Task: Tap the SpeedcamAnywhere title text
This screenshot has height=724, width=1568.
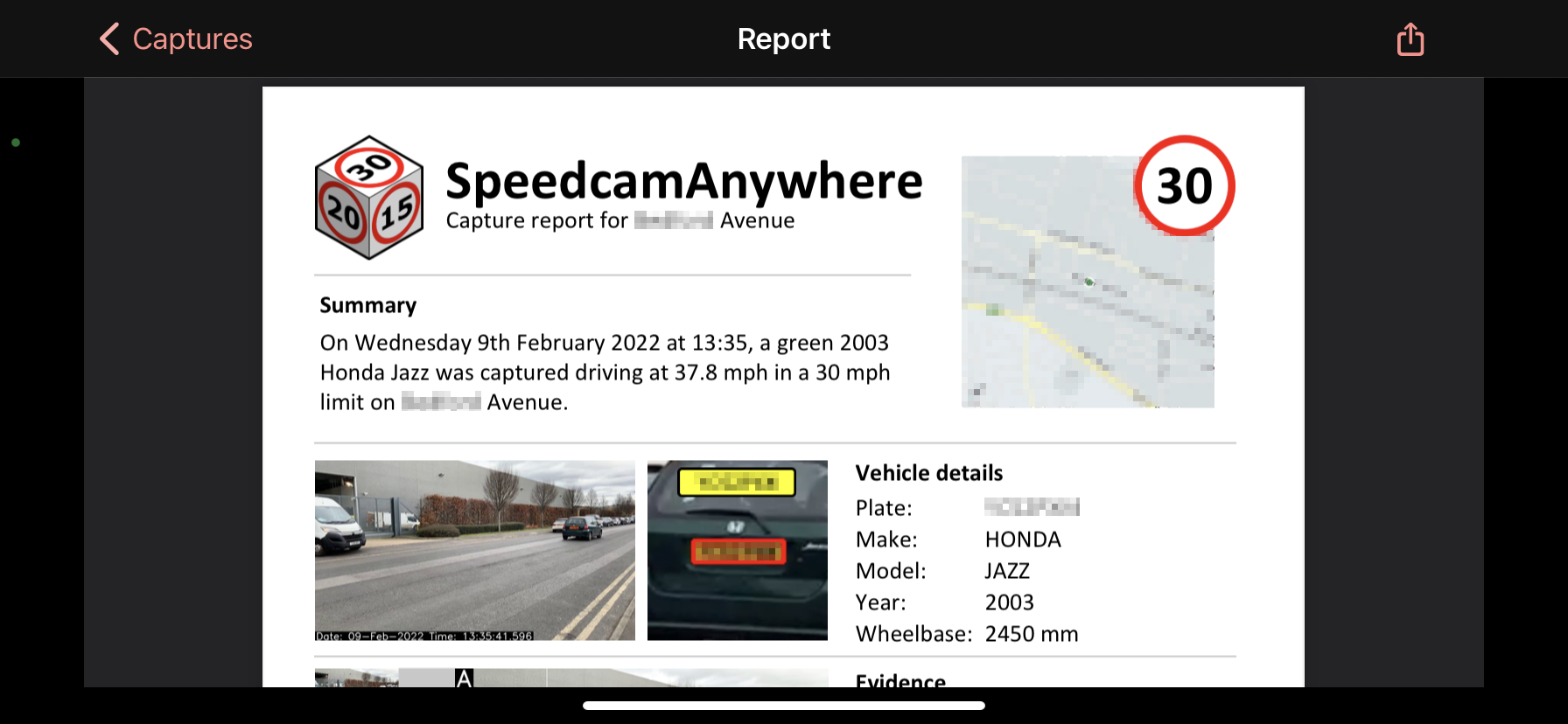Action: coord(684,181)
